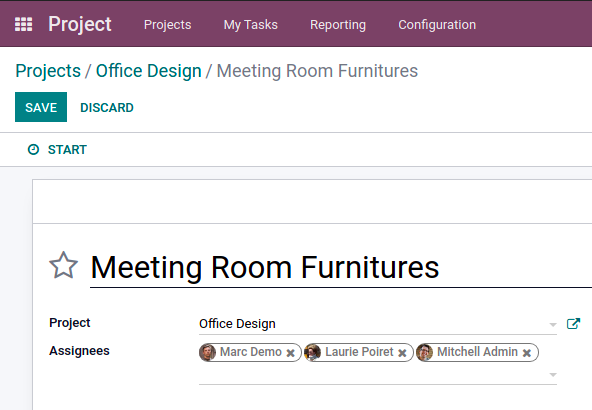The image size is (592, 410).
Task: Go to Office Design breadcrumb link
Action: coord(149,71)
